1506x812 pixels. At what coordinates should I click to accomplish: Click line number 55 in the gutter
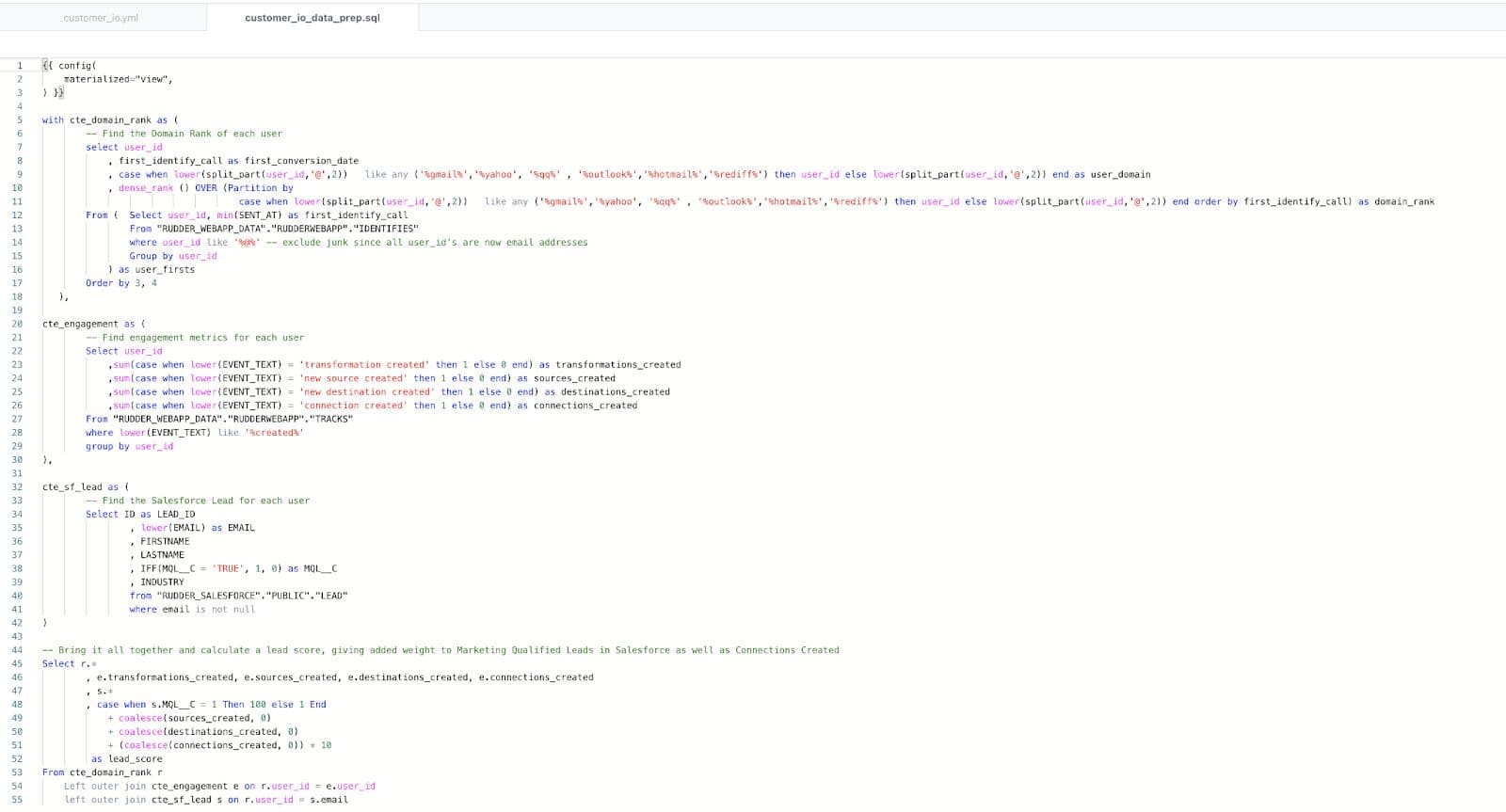(17, 800)
